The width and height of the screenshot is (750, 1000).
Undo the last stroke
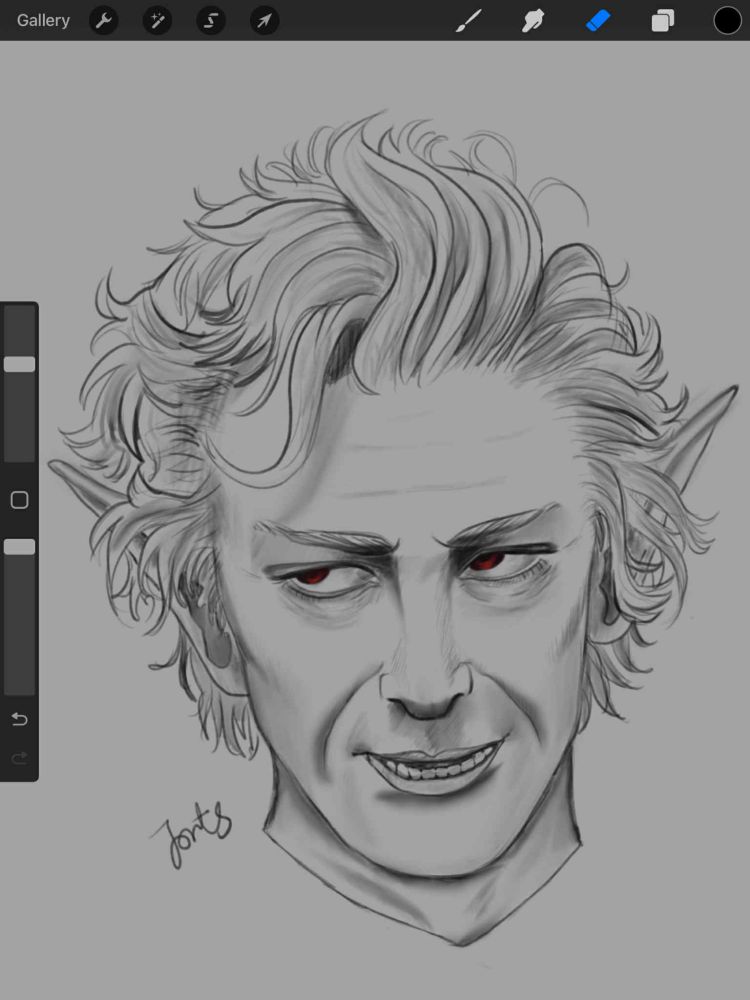click(20, 719)
